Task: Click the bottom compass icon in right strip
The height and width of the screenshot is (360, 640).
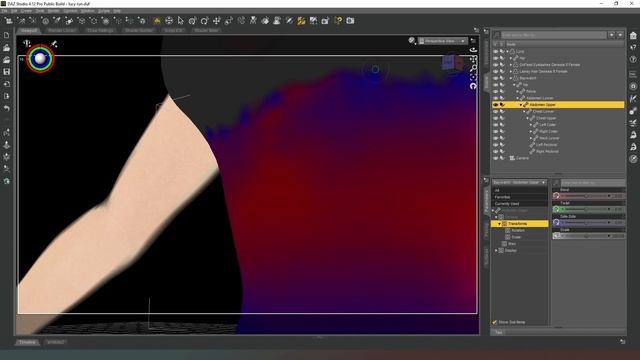Action: (633, 159)
